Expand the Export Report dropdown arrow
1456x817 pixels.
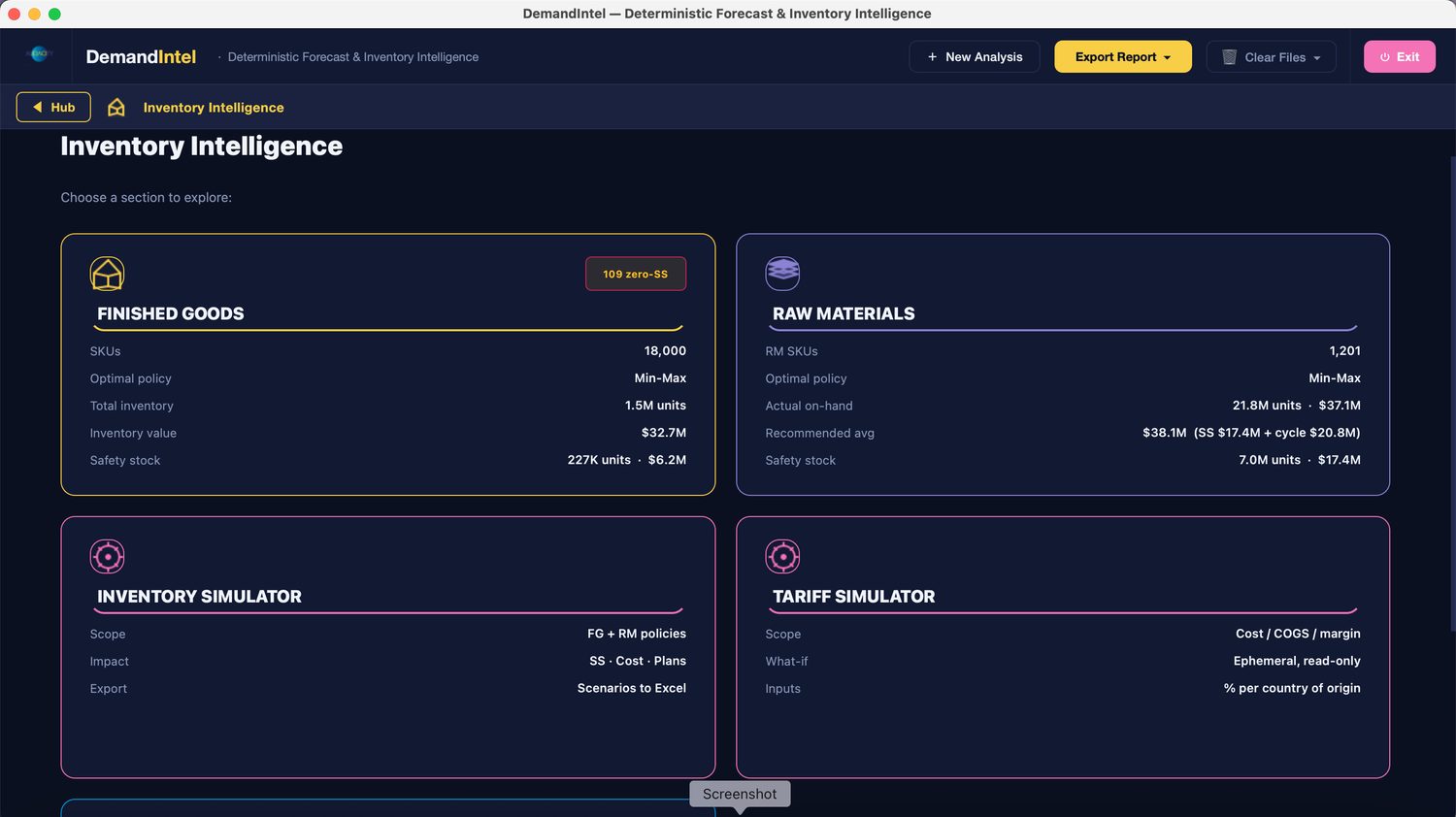coord(1167,58)
